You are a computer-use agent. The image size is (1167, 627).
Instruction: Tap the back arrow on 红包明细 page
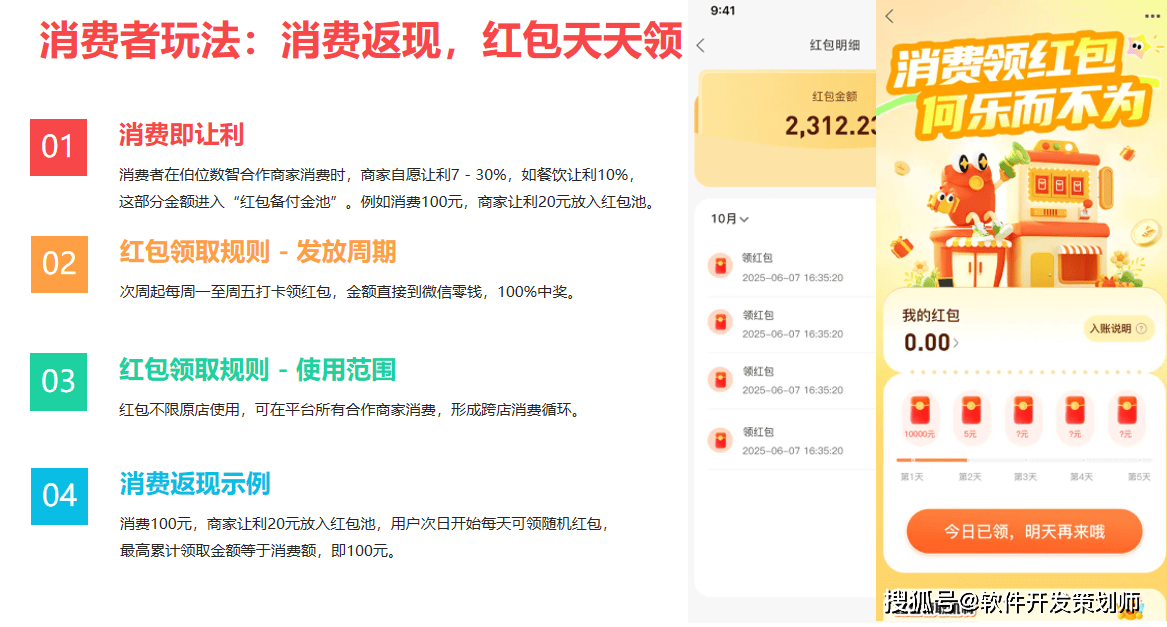click(700, 45)
